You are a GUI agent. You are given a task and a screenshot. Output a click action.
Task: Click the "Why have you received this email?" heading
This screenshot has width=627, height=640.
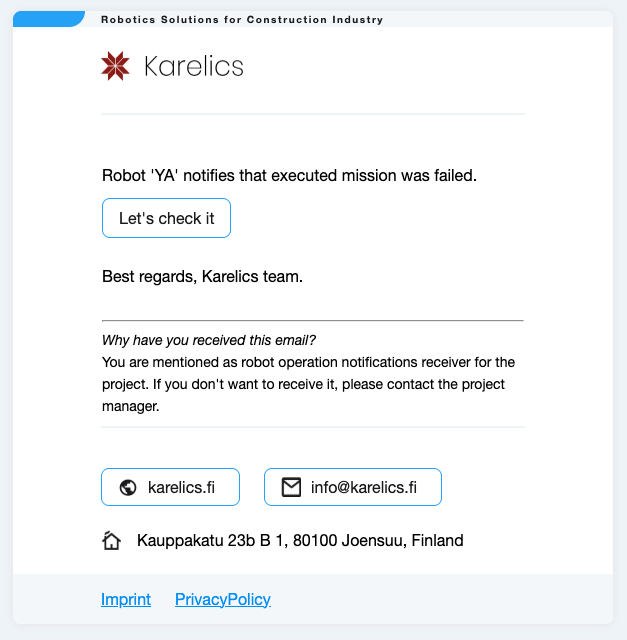pyautogui.click(x=209, y=340)
